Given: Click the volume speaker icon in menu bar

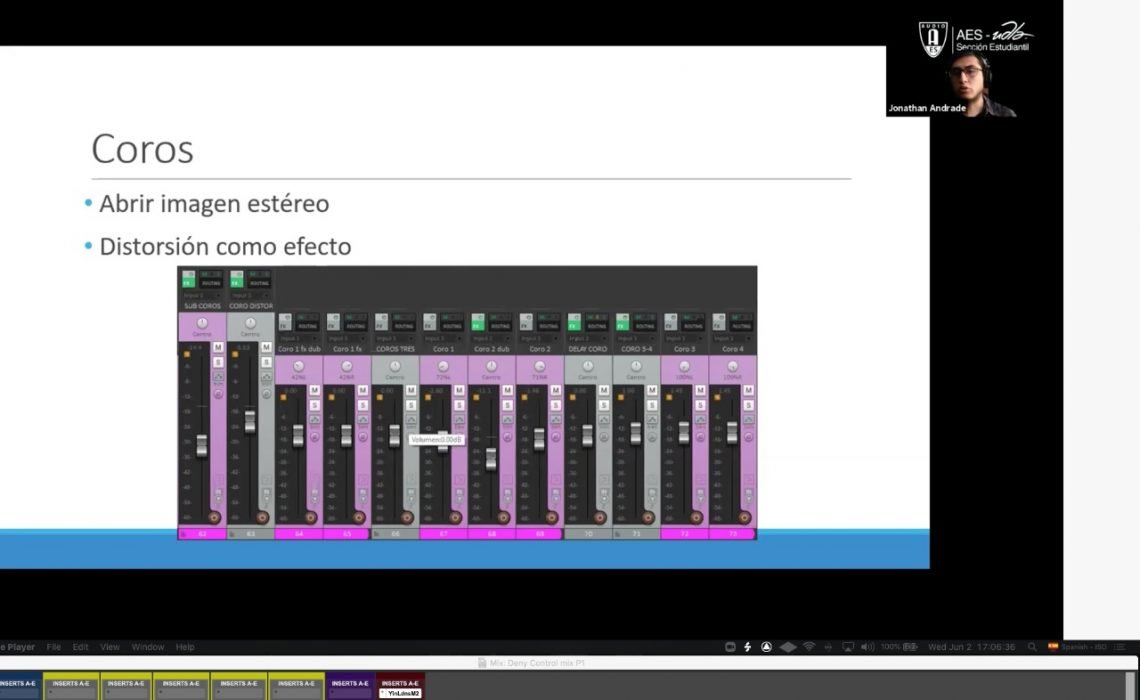Looking at the screenshot, I should click(x=867, y=647).
